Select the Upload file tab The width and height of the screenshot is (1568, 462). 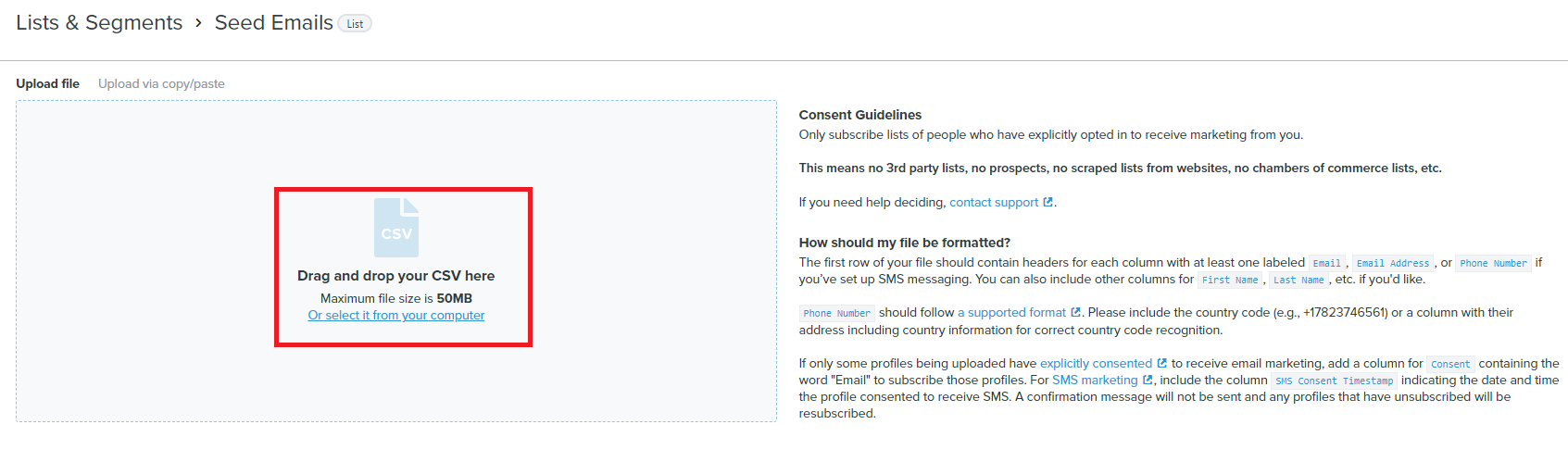(x=47, y=83)
